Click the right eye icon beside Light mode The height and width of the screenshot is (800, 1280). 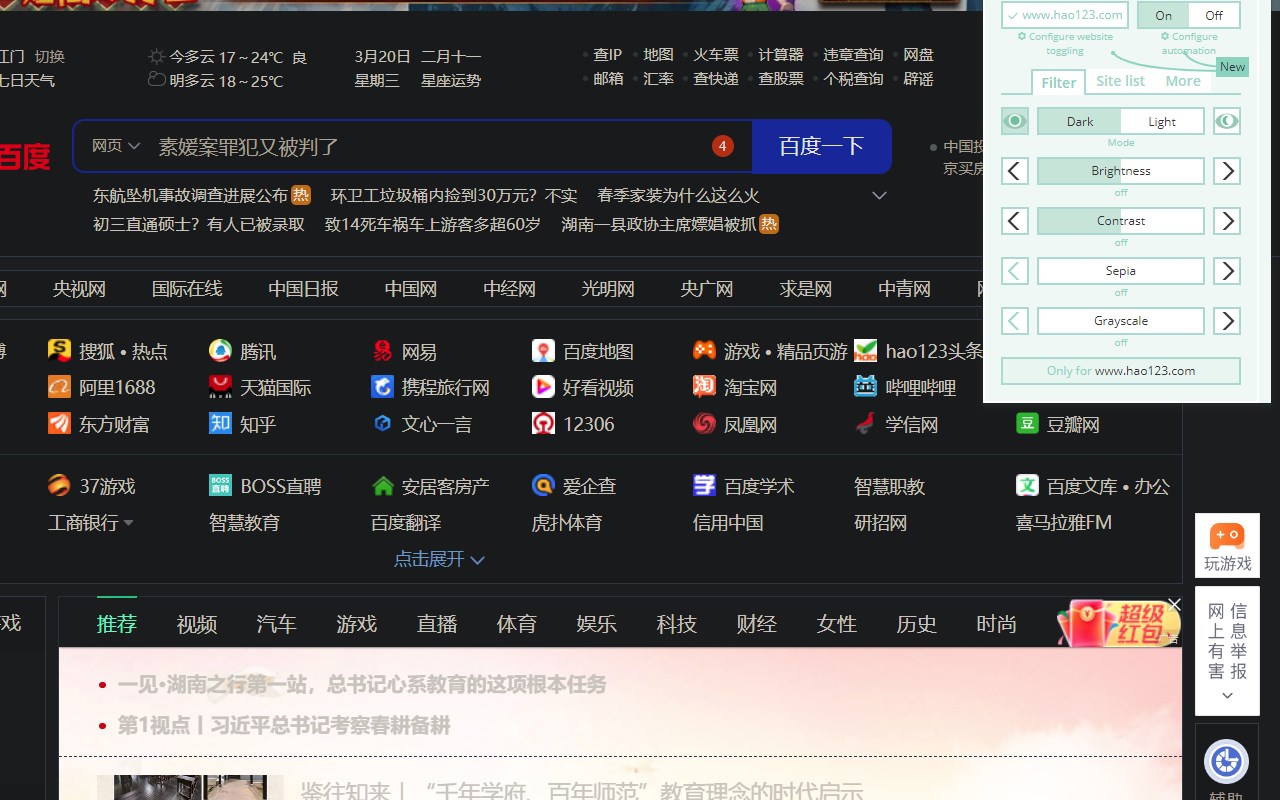(1227, 121)
